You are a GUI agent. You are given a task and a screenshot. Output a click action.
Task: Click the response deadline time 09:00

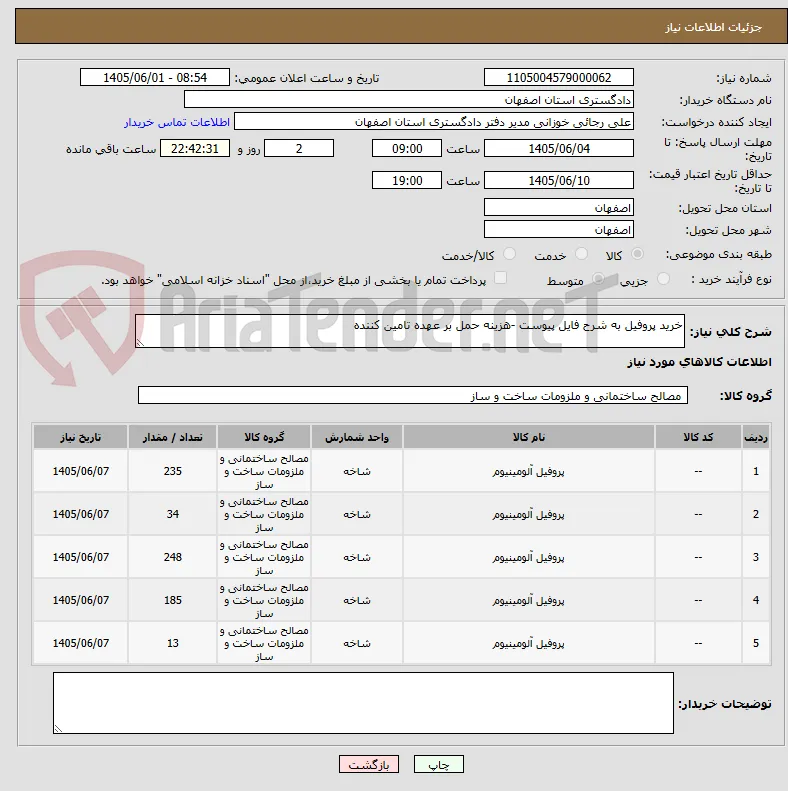407,148
